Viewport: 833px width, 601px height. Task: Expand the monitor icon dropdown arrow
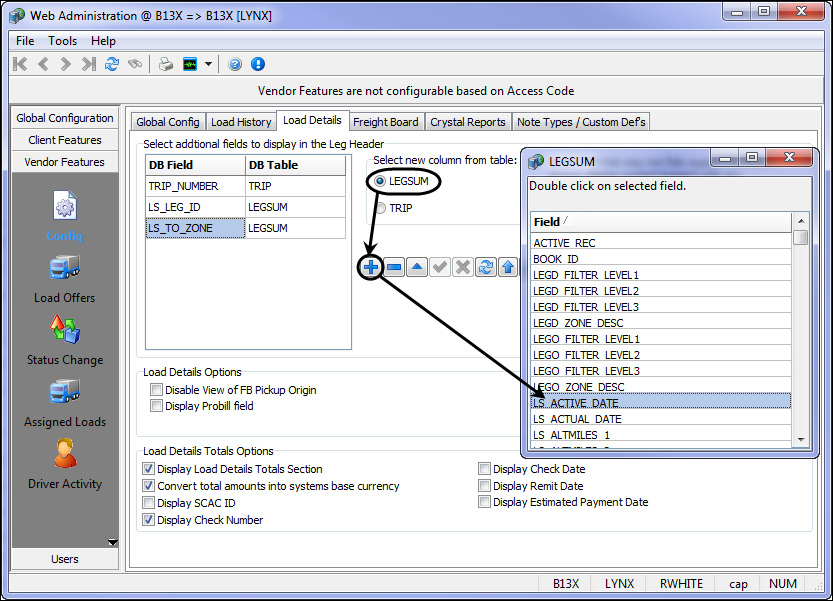[209, 64]
